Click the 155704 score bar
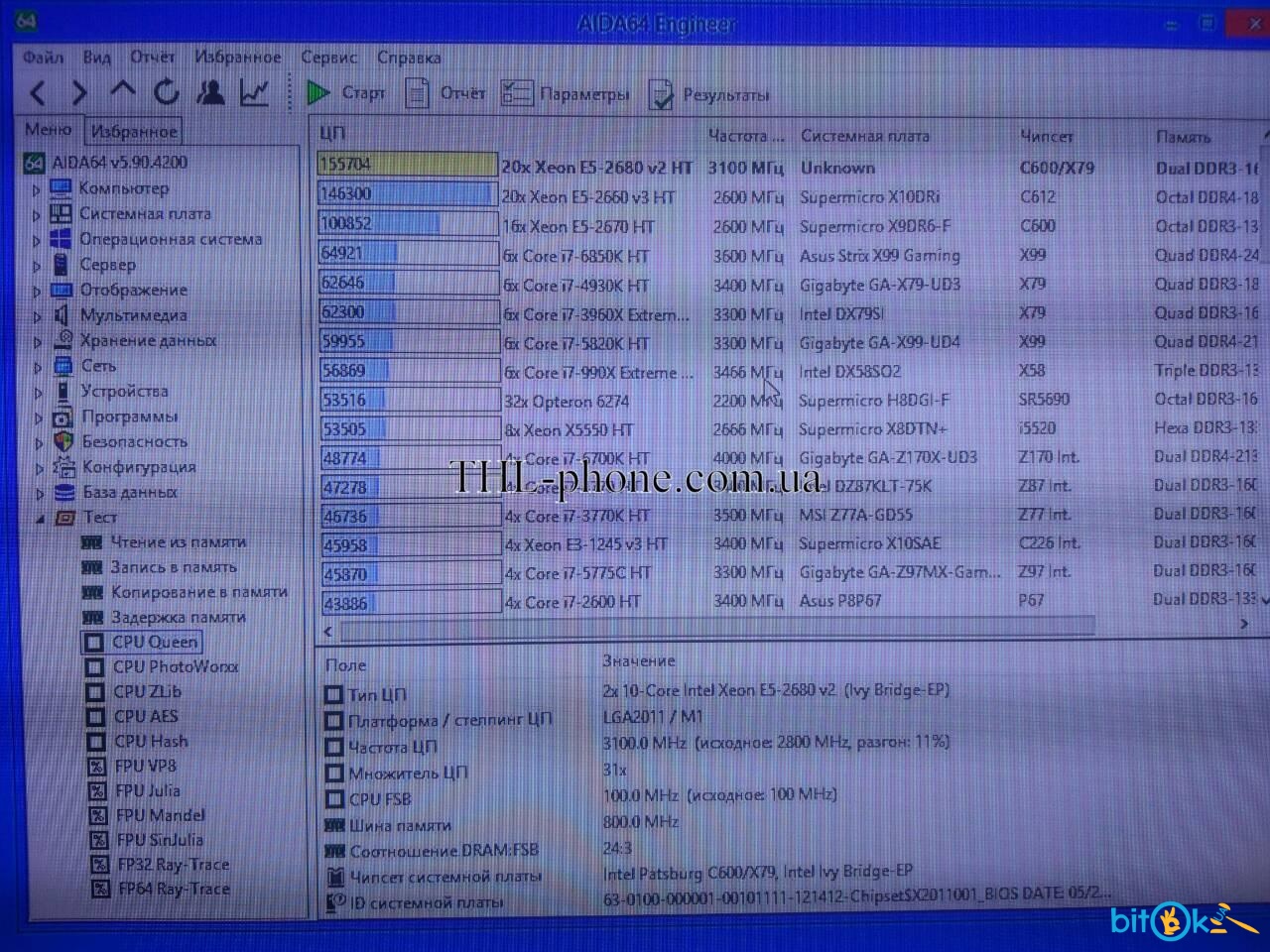This screenshot has width=1270, height=952. (x=407, y=165)
